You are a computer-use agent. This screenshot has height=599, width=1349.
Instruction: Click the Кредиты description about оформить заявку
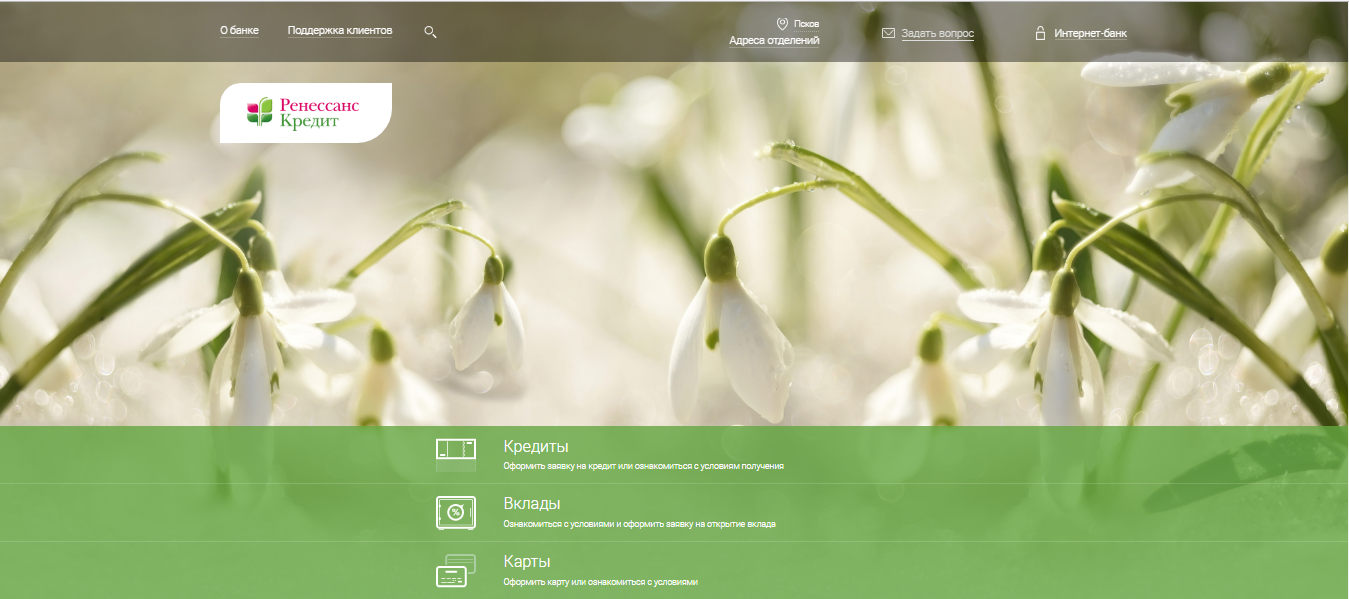(x=643, y=466)
